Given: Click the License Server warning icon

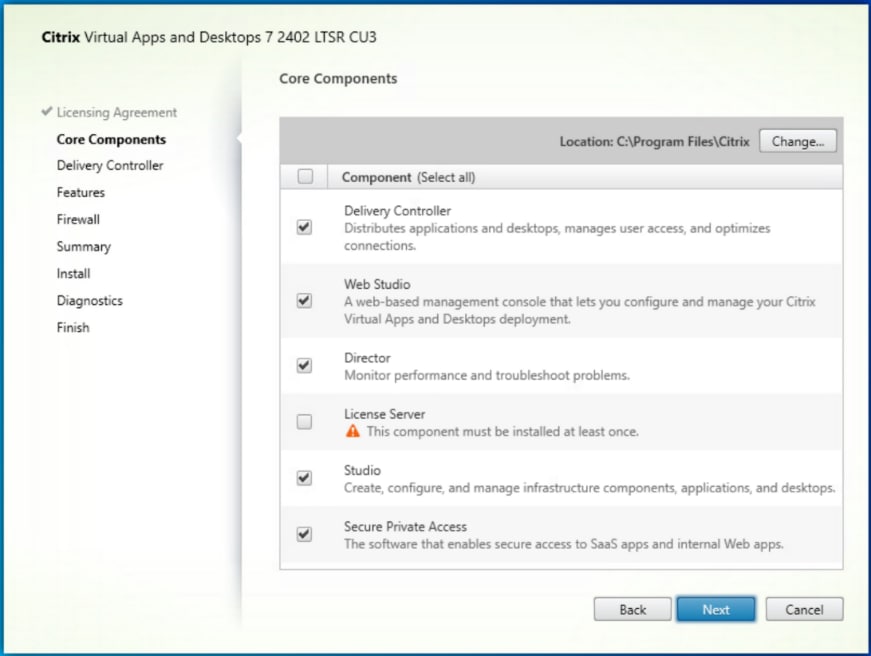Looking at the screenshot, I should [x=353, y=431].
